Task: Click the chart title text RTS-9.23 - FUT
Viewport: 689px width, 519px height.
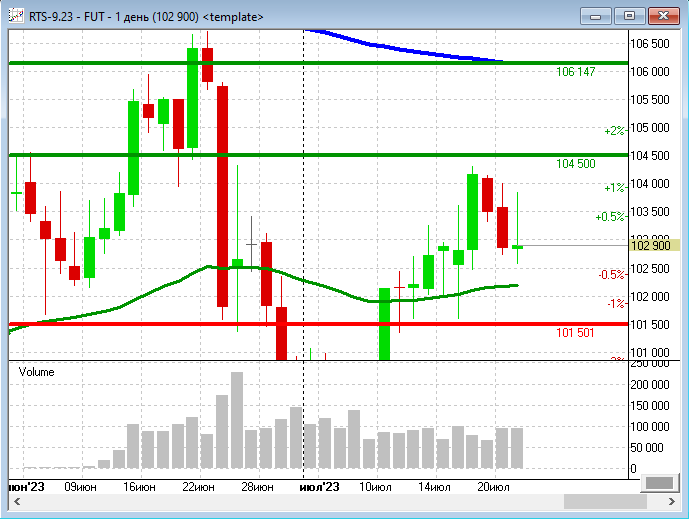Action: [67, 17]
